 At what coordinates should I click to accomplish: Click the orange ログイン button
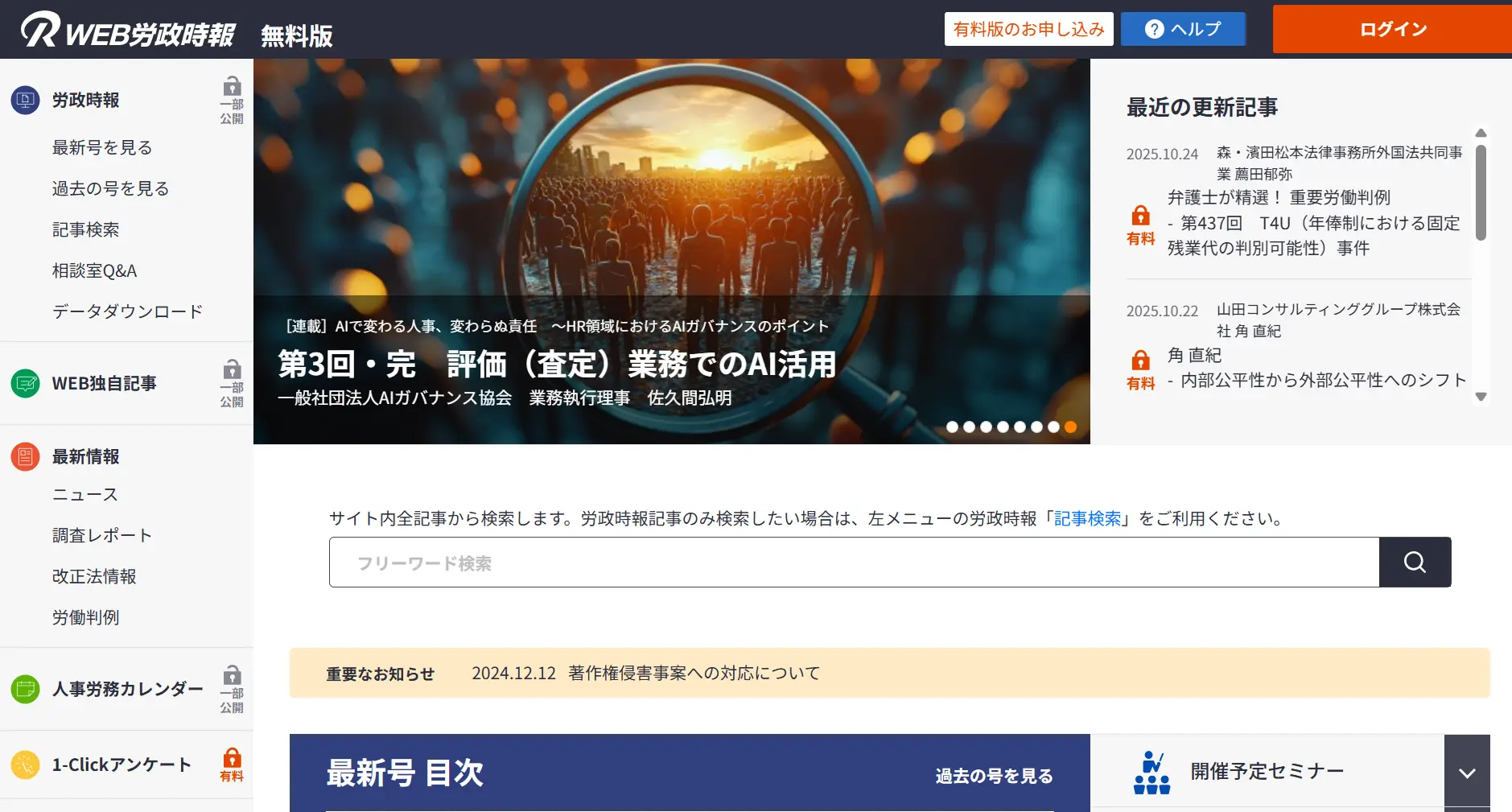1392,29
